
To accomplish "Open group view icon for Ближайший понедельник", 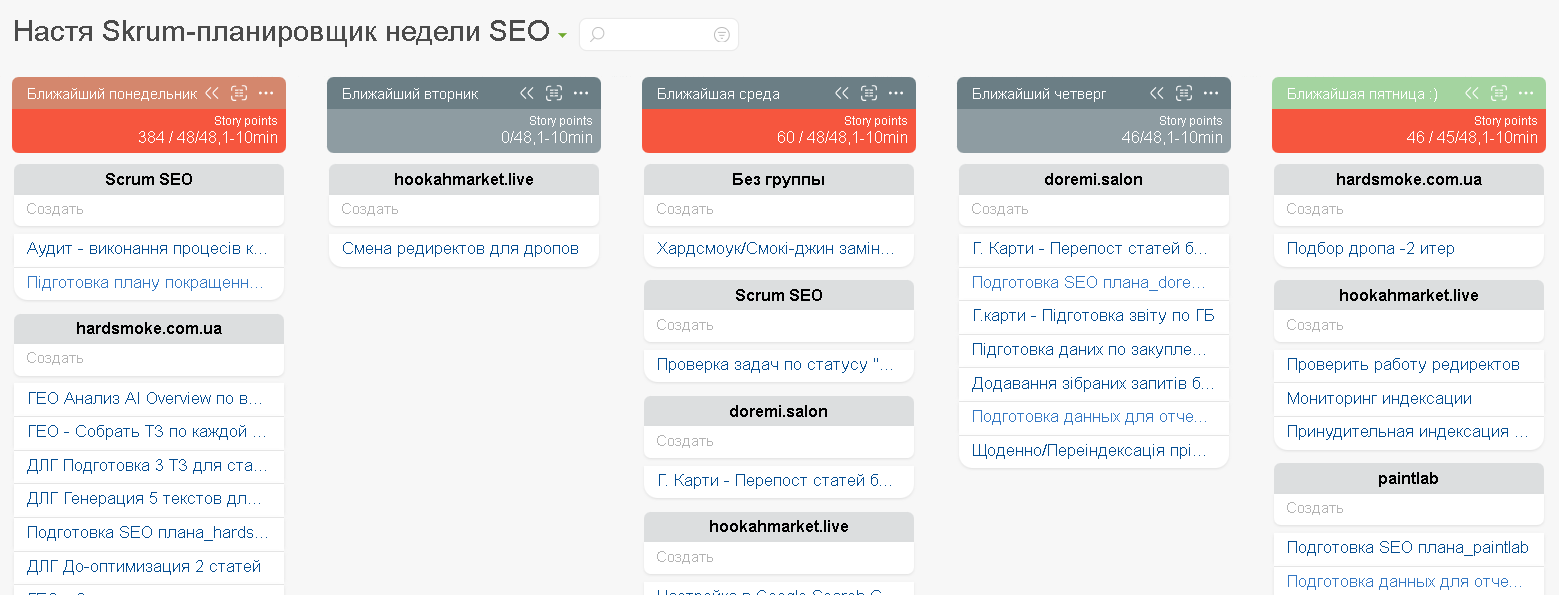I will 239,93.
